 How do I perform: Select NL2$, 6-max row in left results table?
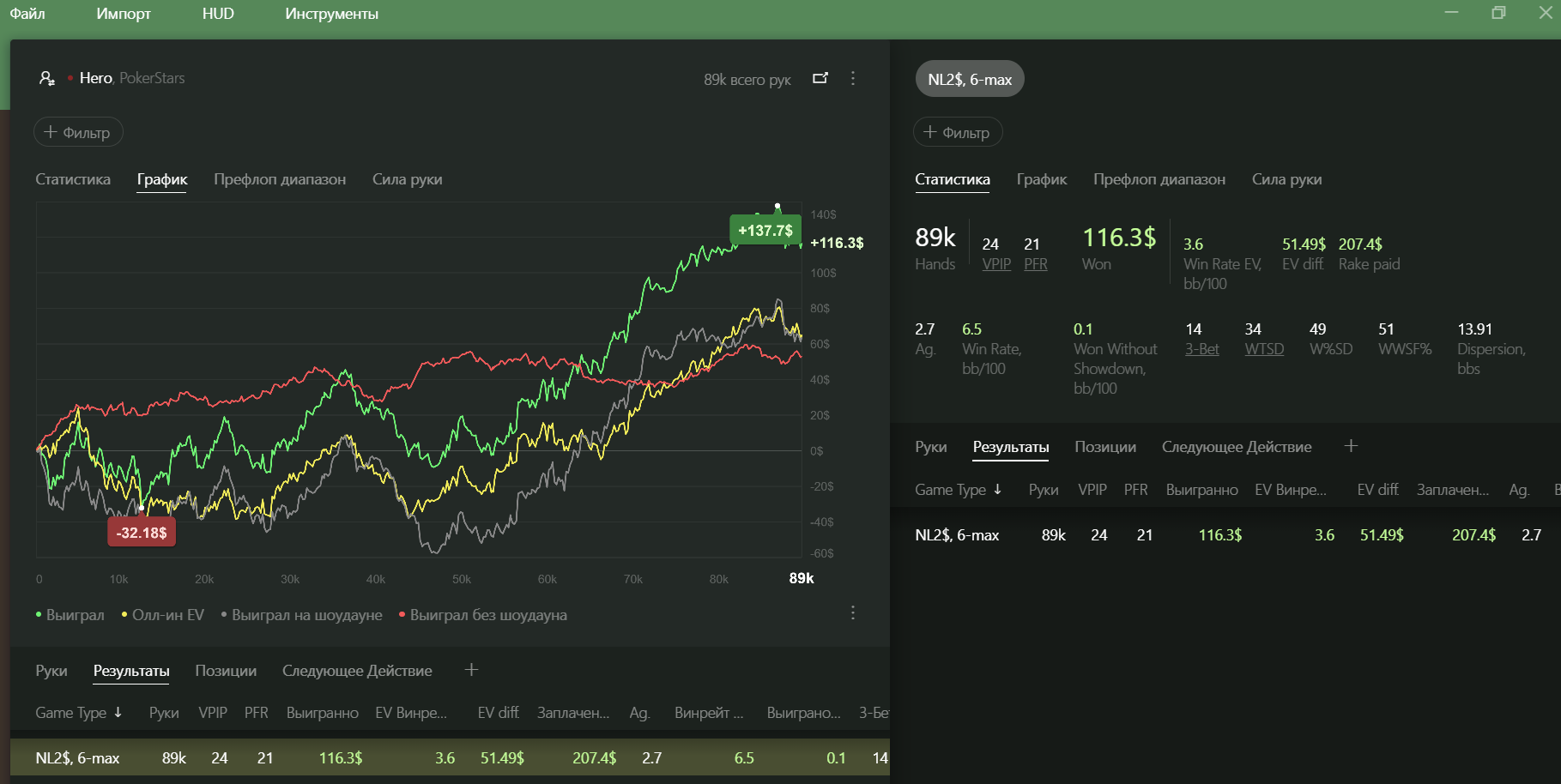coord(450,757)
